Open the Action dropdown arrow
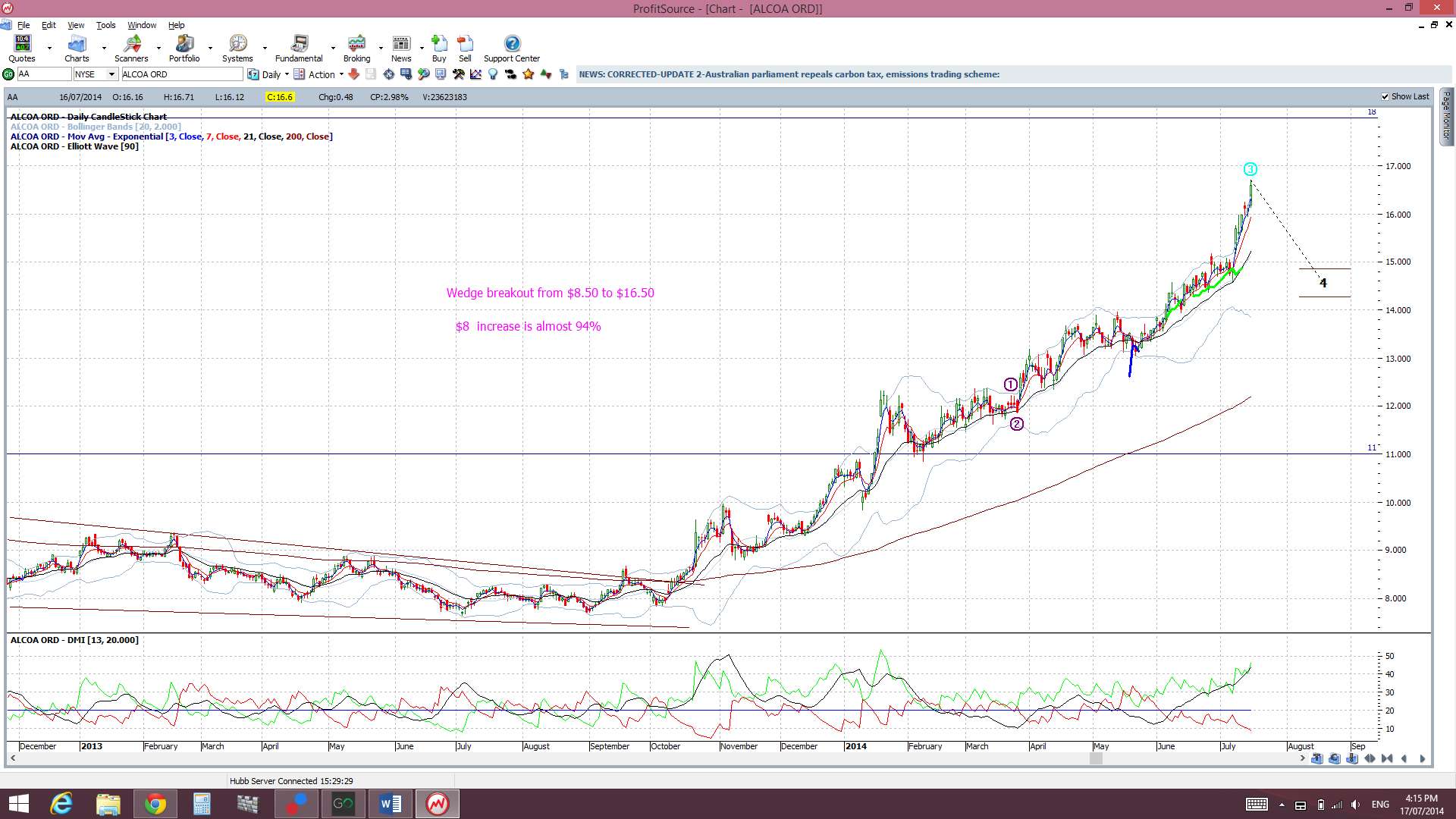 (x=341, y=74)
